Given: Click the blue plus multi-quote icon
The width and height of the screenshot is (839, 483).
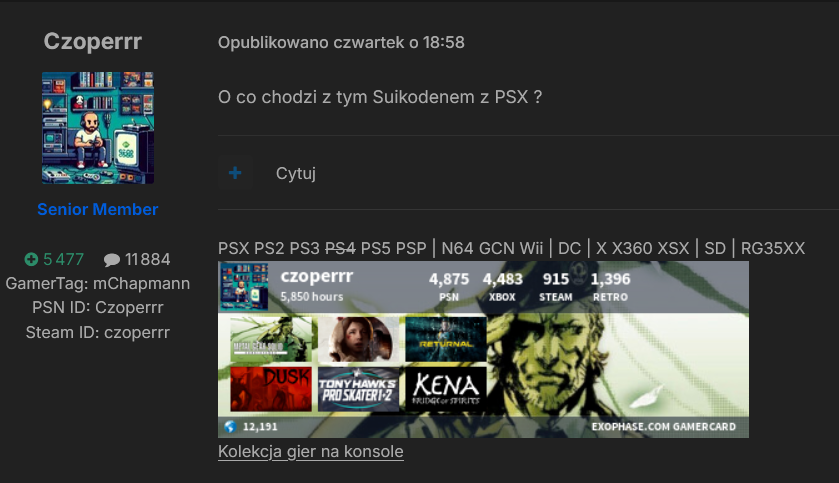Looking at the screenshot, I should 235,173.
